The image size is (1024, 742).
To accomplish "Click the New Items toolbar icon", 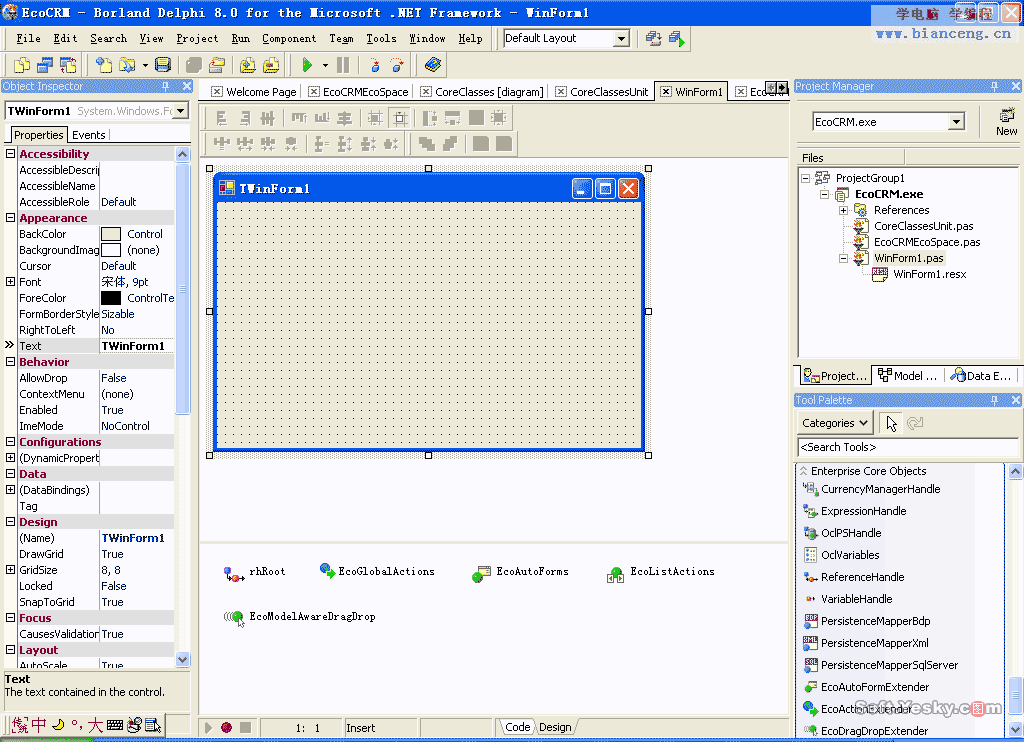I will [x=103, y=65].
